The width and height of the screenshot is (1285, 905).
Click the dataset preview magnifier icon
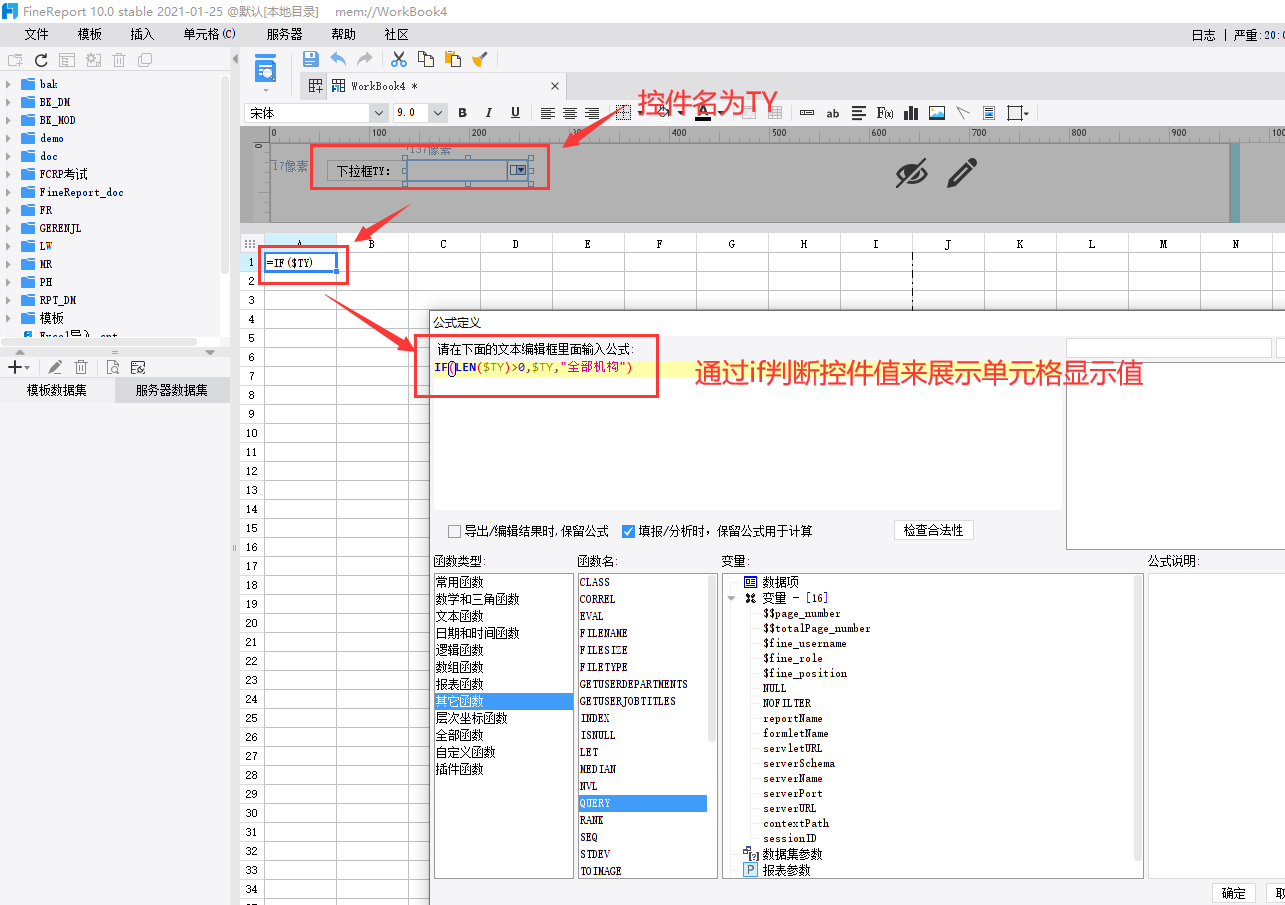pos(113,367)
